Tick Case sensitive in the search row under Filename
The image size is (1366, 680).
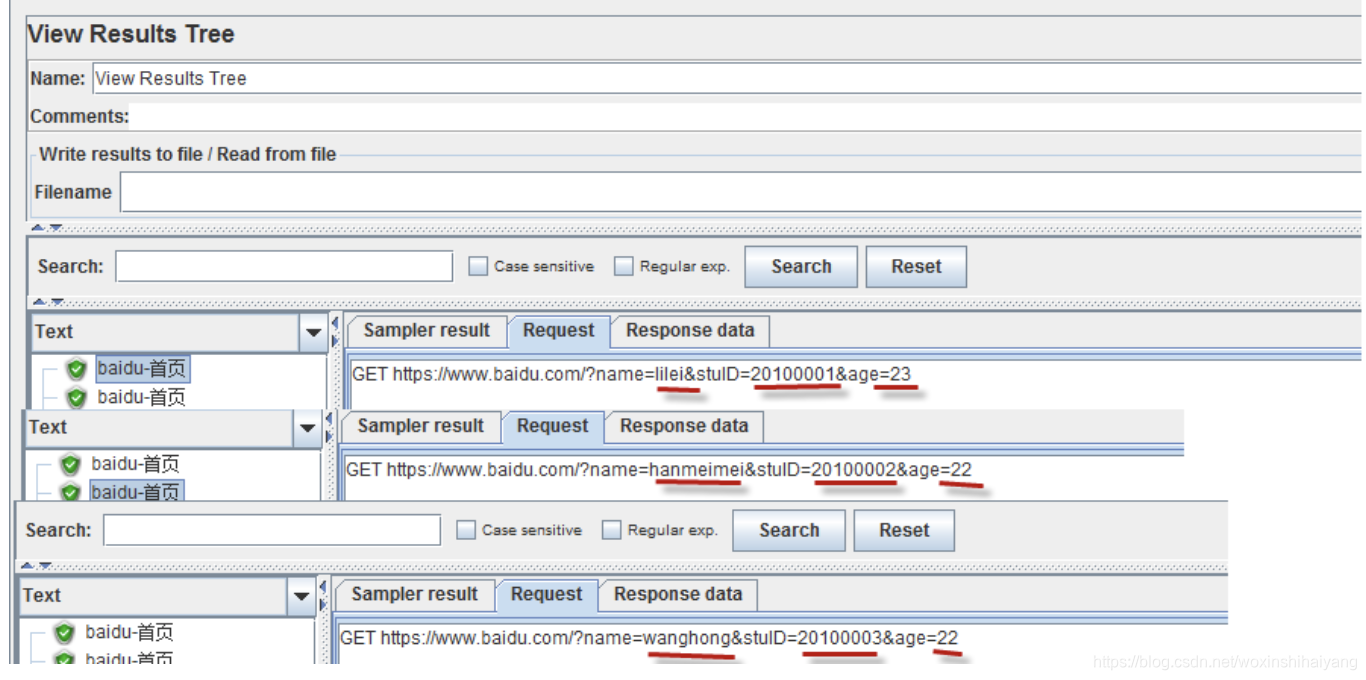(x=478, y=267)
